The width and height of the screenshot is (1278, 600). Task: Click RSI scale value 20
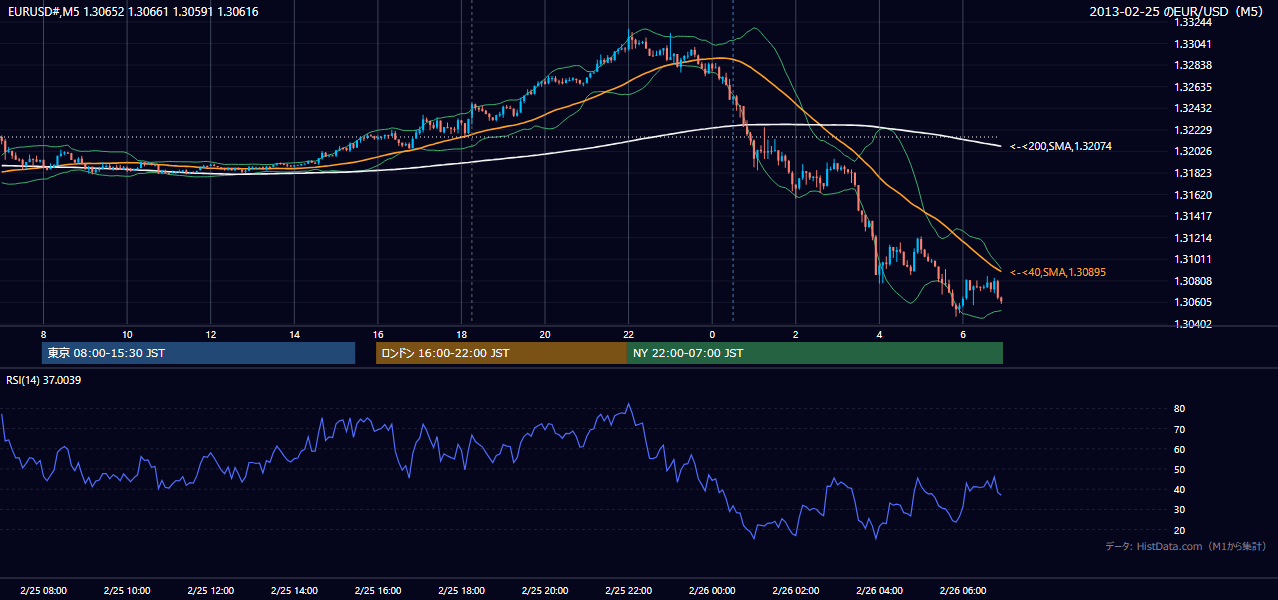point(1180,530)
